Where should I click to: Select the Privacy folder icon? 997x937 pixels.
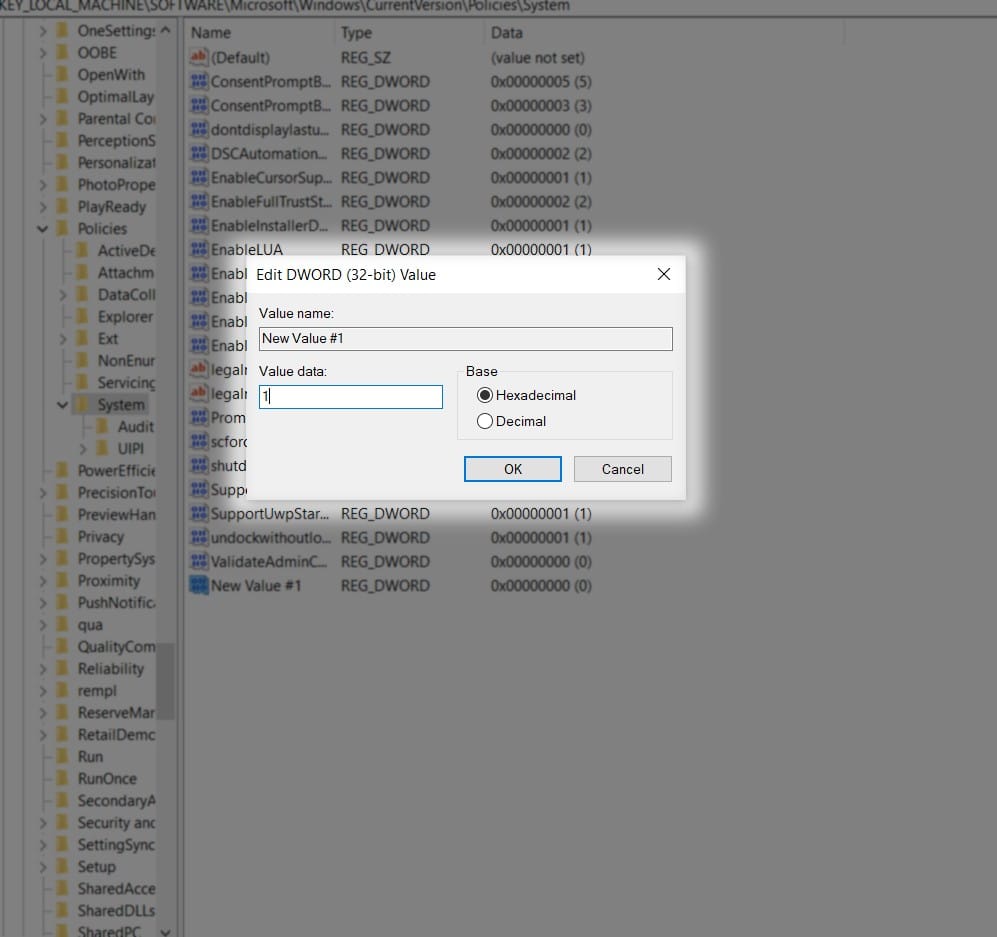(62, 537)
